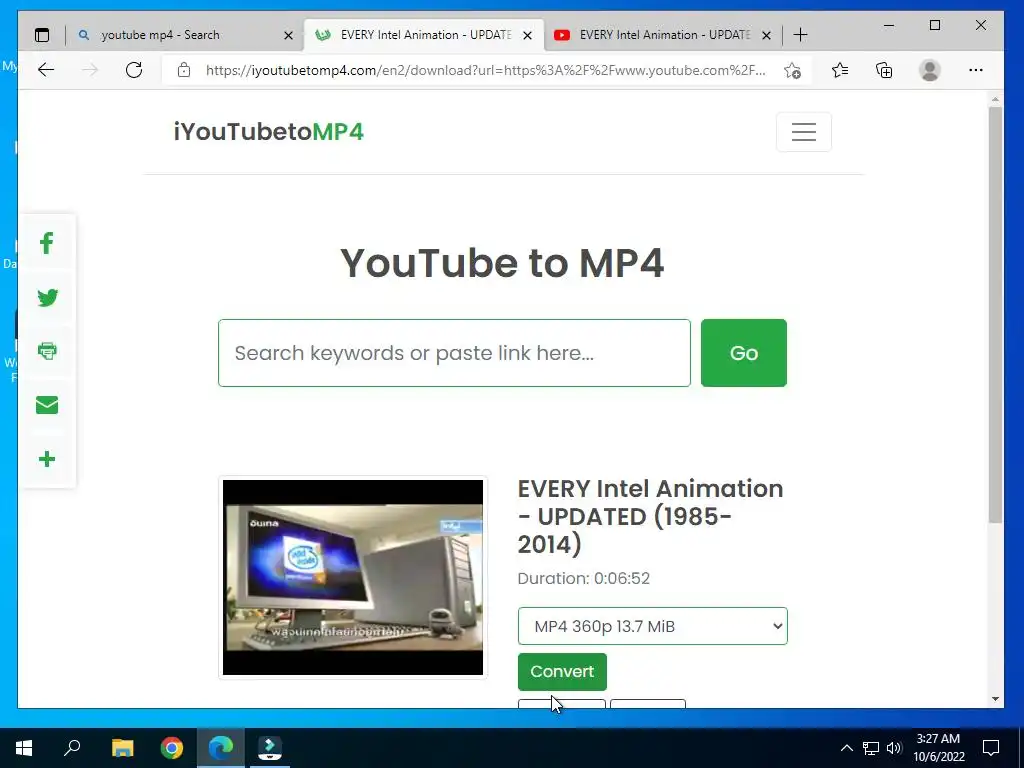Click the Convert button
1024x768 pixels.
[x=562, y=671]
